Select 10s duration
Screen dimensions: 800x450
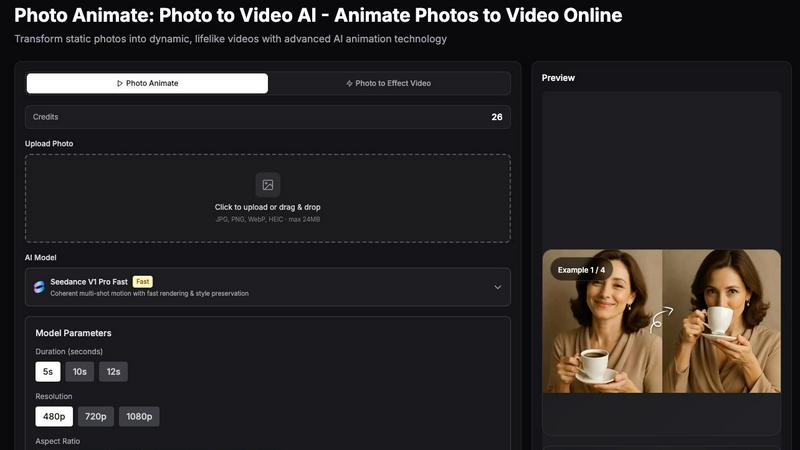[80, 371]
